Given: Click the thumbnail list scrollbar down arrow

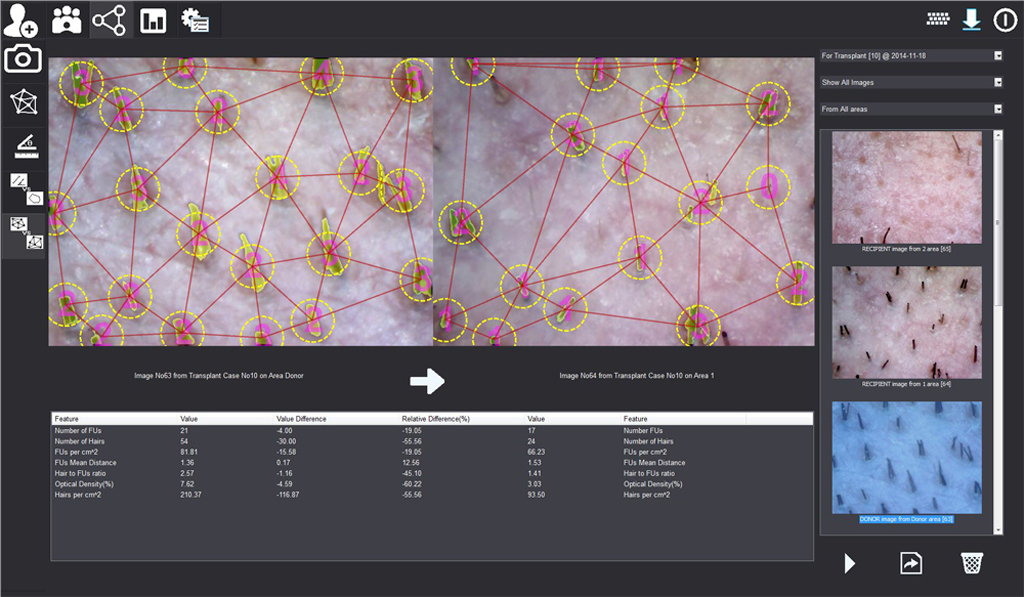Looking at the screenshot, I should click(x=998, y=529).
